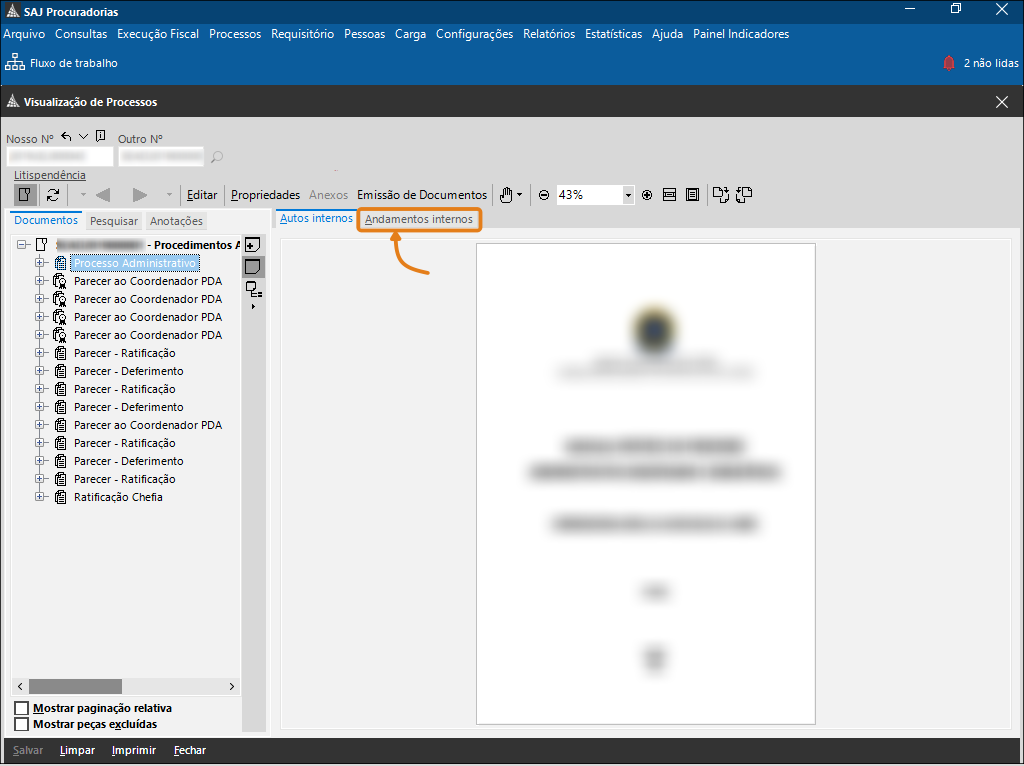Expand the Processo Administrativo tree node
The width and height of the screenshot is (1024, 766).
coord(41,263)
